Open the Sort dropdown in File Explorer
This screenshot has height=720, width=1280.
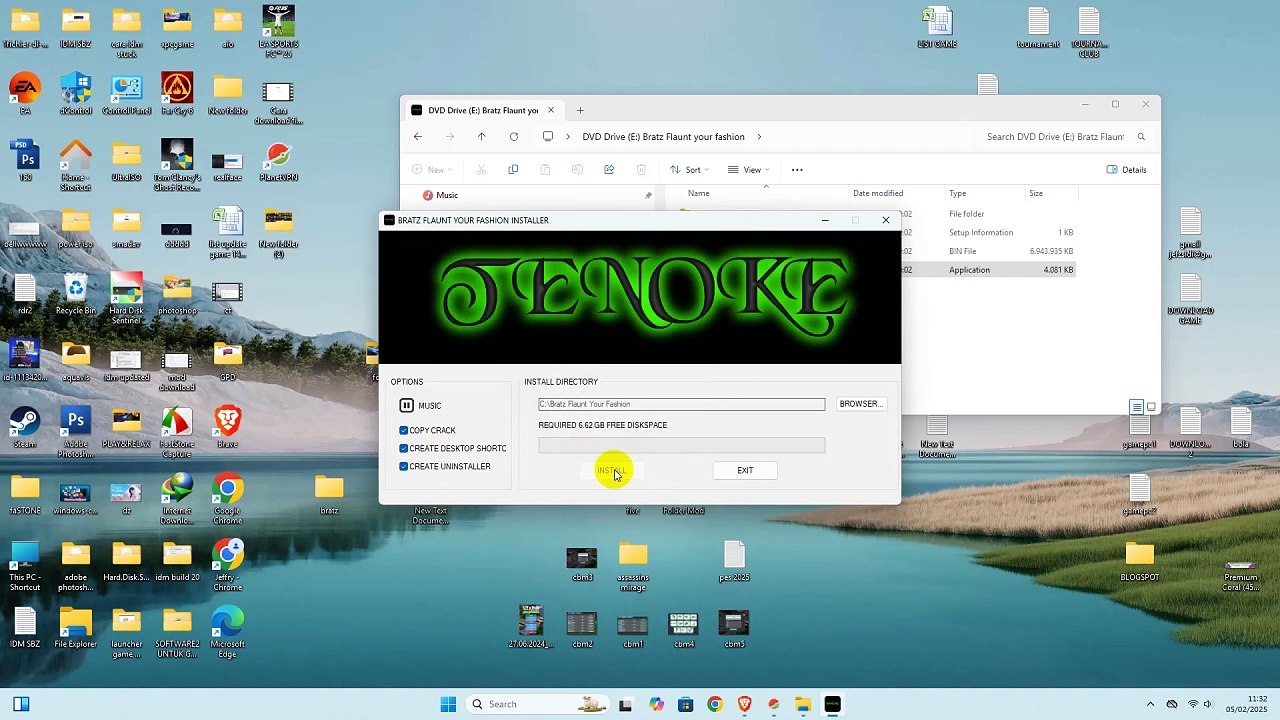tap(690, 170)
